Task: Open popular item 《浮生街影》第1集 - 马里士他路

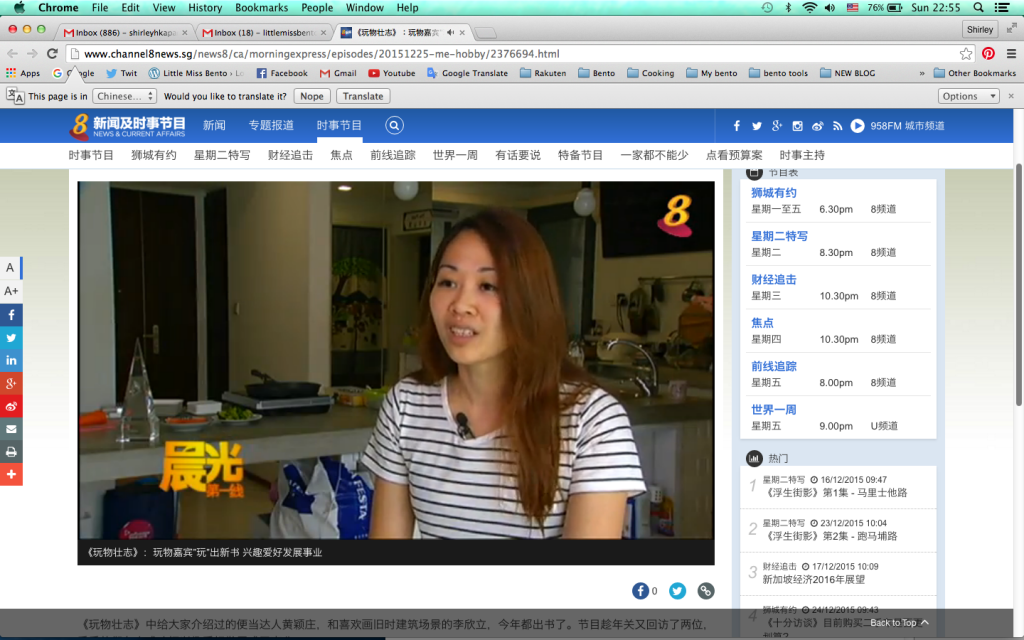Action: click(835, 493)
